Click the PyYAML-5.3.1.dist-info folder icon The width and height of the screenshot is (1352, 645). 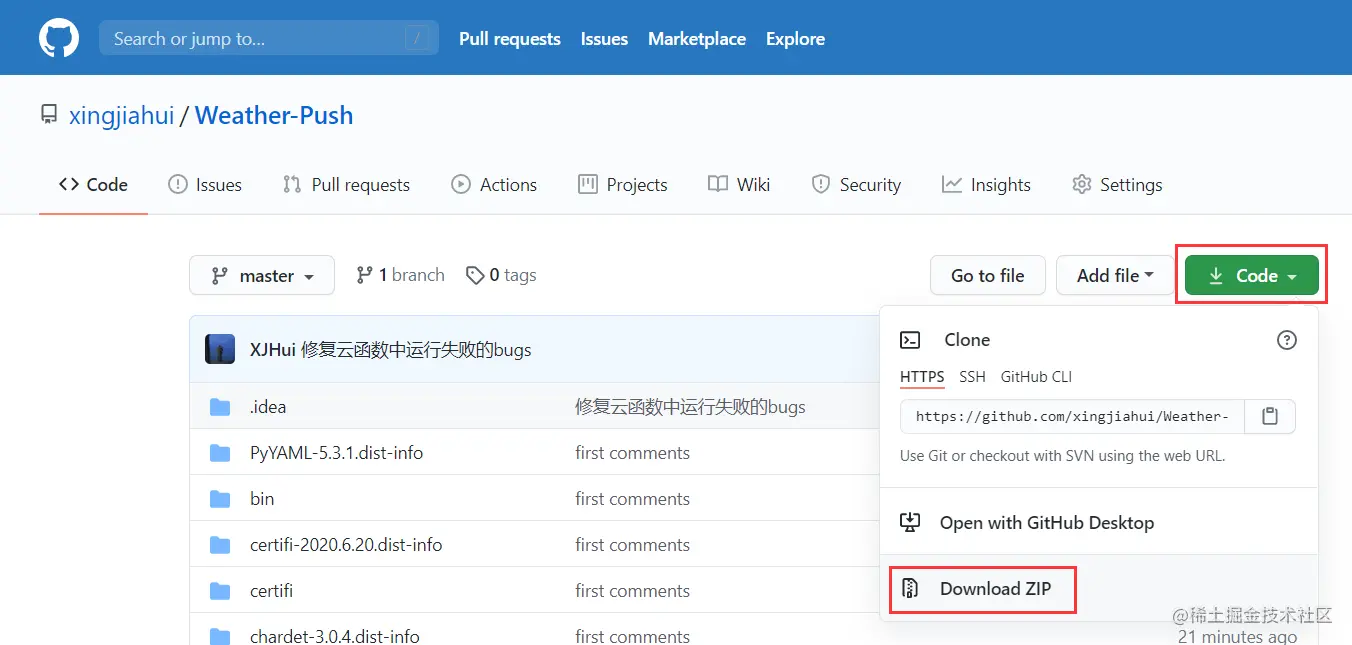point(220,453)
